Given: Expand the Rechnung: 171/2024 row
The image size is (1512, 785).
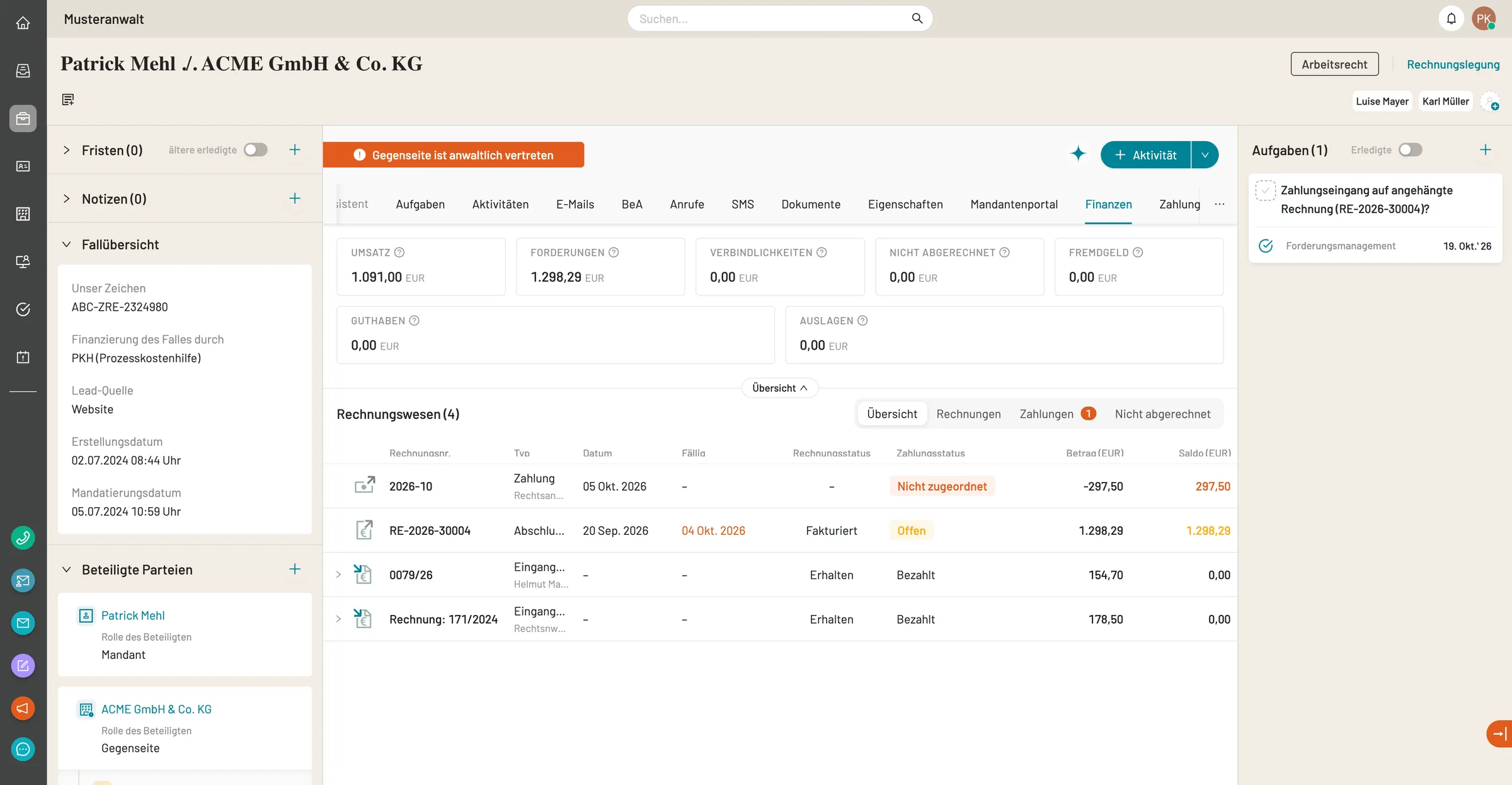Looking at the screenshot, I should pyautogui.click(x=338, y=619).
